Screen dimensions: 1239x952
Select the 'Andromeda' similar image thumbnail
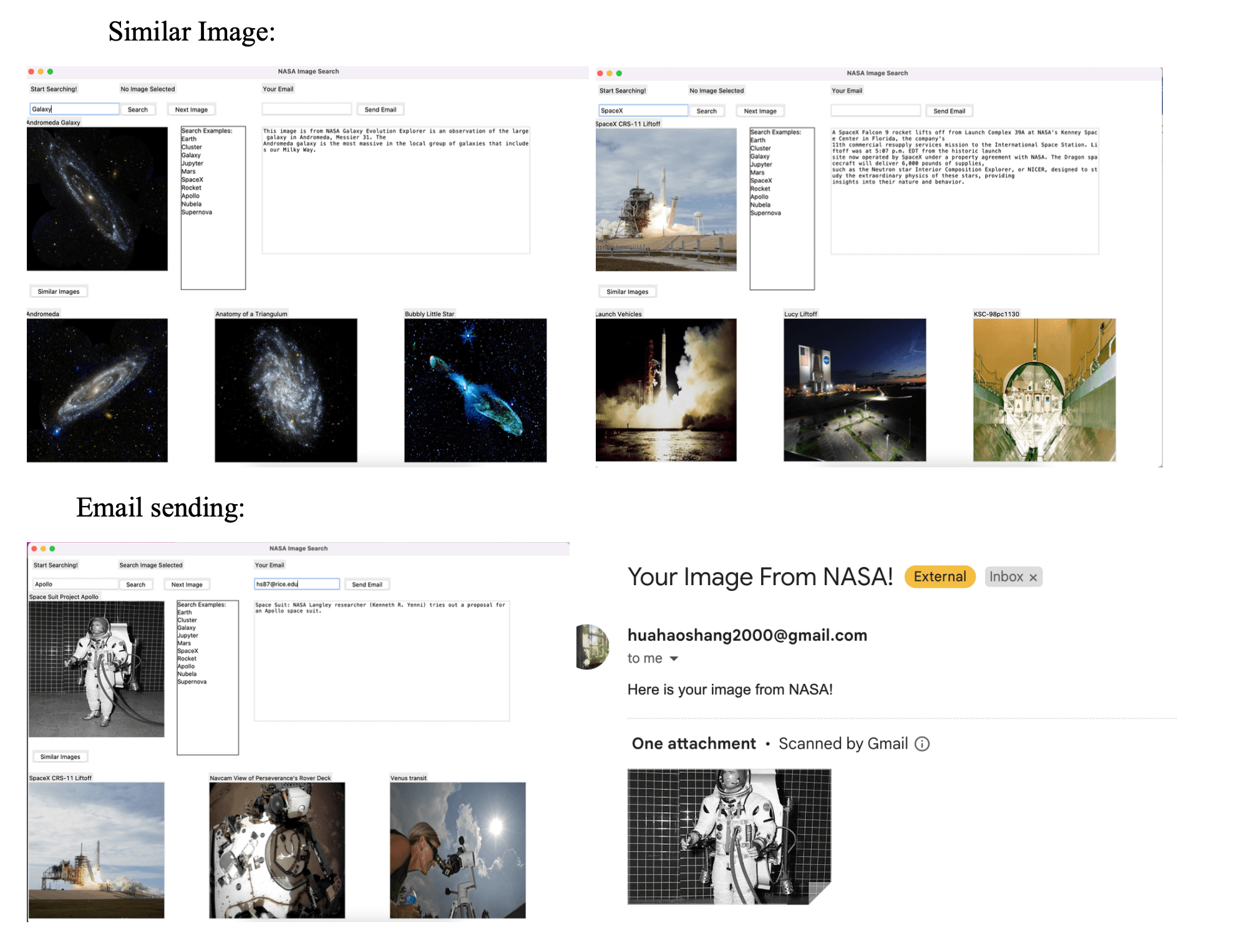[x=97, y=391]
